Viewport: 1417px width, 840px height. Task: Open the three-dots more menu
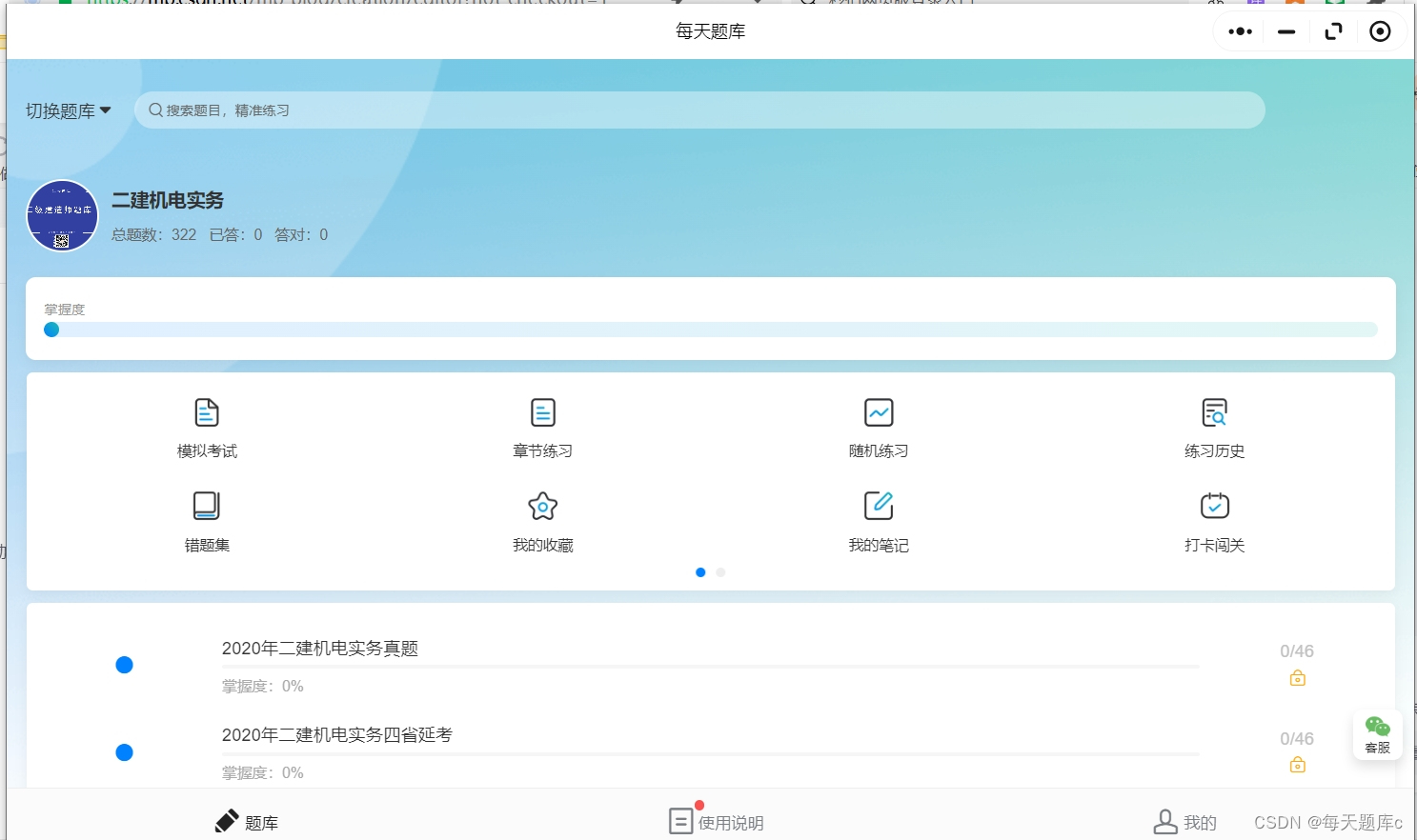(x=1241, y=31)
